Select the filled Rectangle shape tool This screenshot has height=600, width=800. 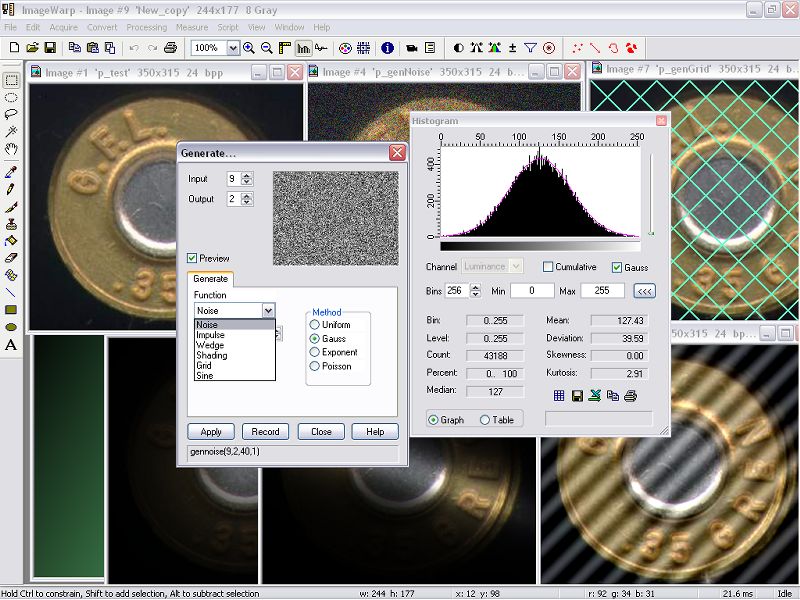pos(11,310)
